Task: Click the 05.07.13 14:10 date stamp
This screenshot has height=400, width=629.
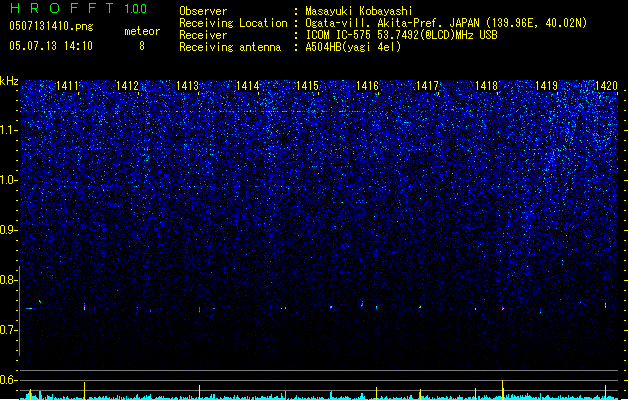Action: click(51, 46)
